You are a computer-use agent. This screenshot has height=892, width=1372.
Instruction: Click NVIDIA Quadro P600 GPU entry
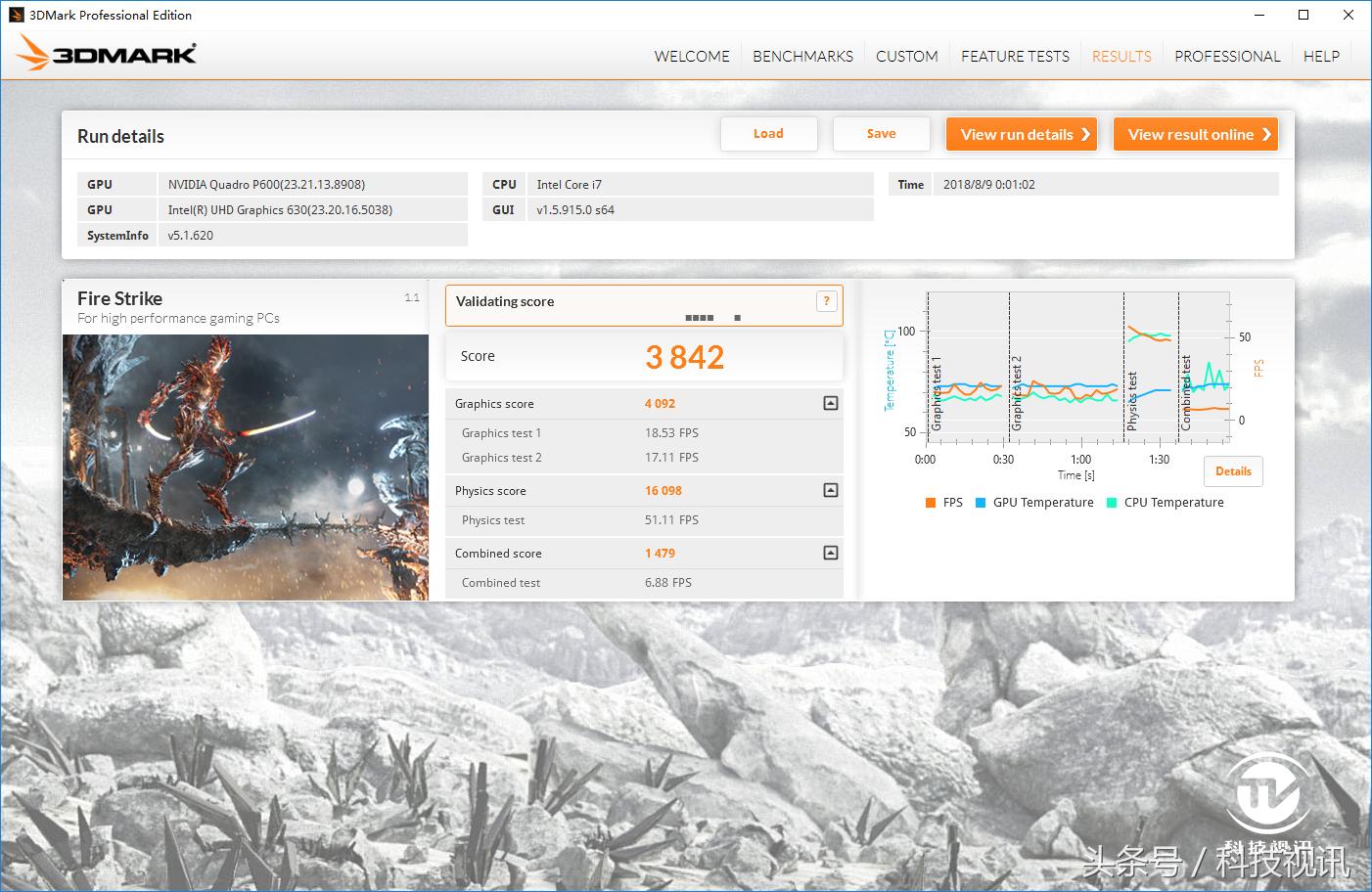[x=266, y=184]
